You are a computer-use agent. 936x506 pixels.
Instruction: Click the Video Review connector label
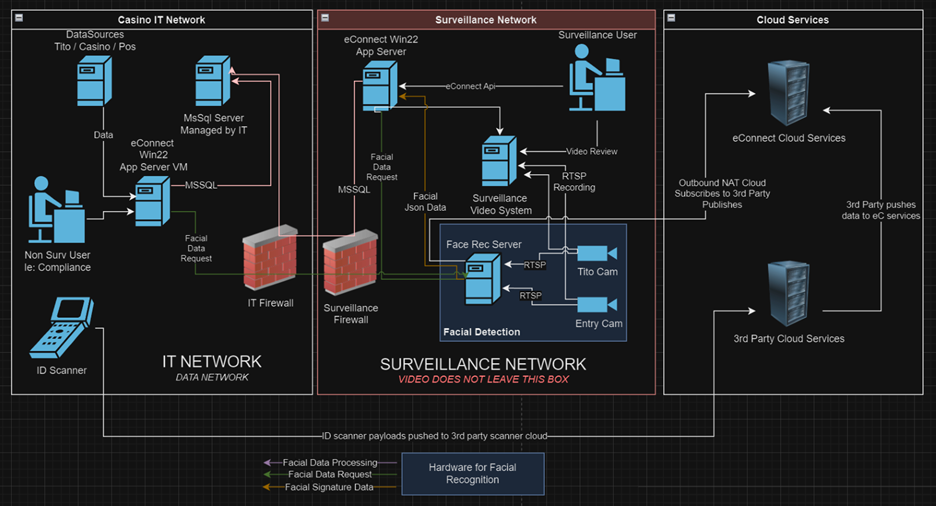pos(592,152)
